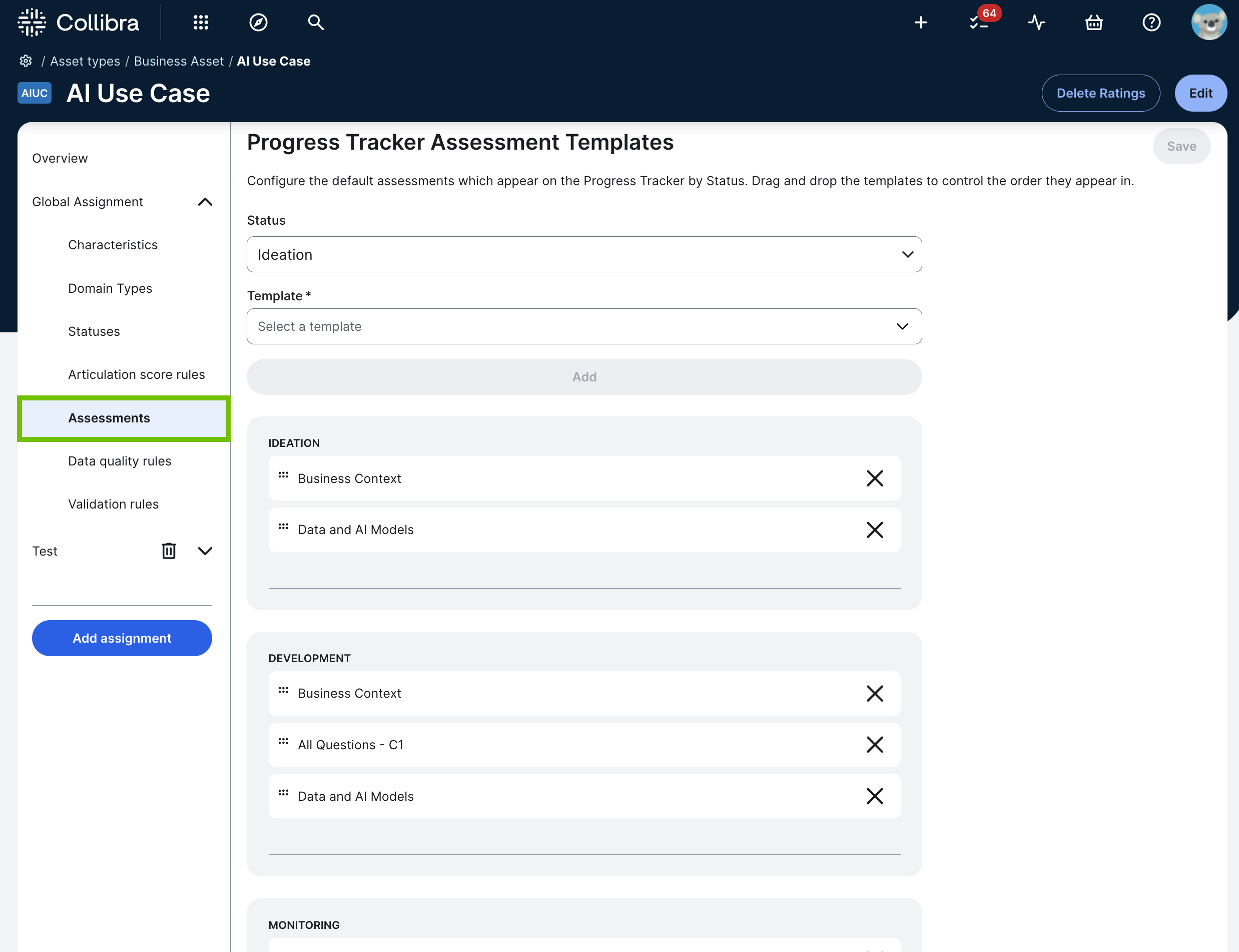Open the search magnifier icon
1239x952 pixels.
316,22
